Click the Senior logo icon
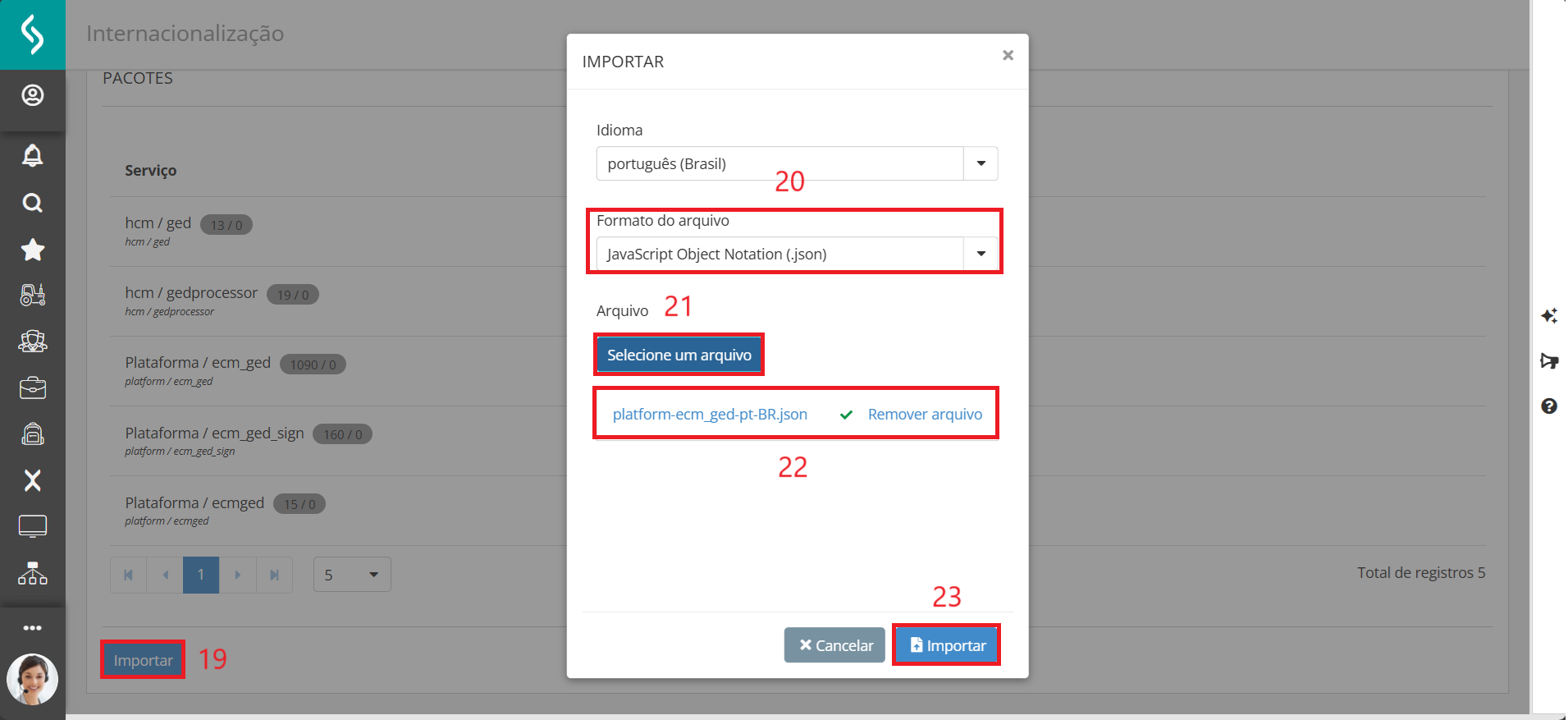 (32, 34)
